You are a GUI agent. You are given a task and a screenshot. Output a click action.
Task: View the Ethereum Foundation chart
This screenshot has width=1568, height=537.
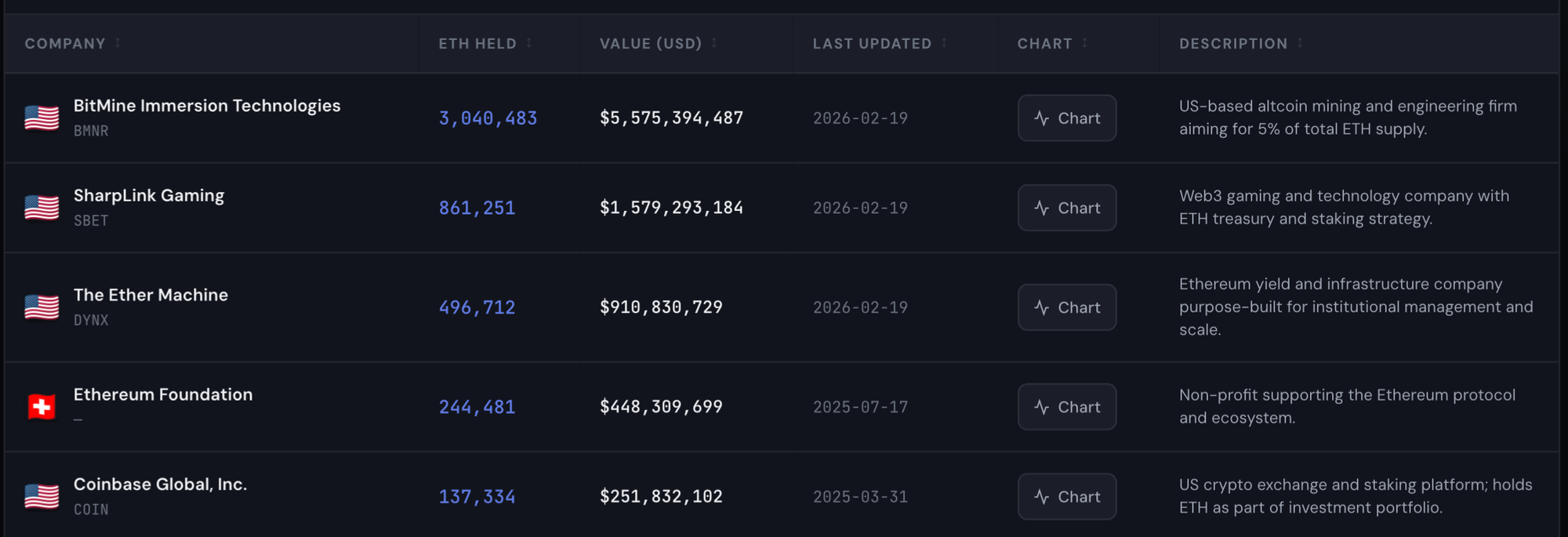pos(1067,407)
